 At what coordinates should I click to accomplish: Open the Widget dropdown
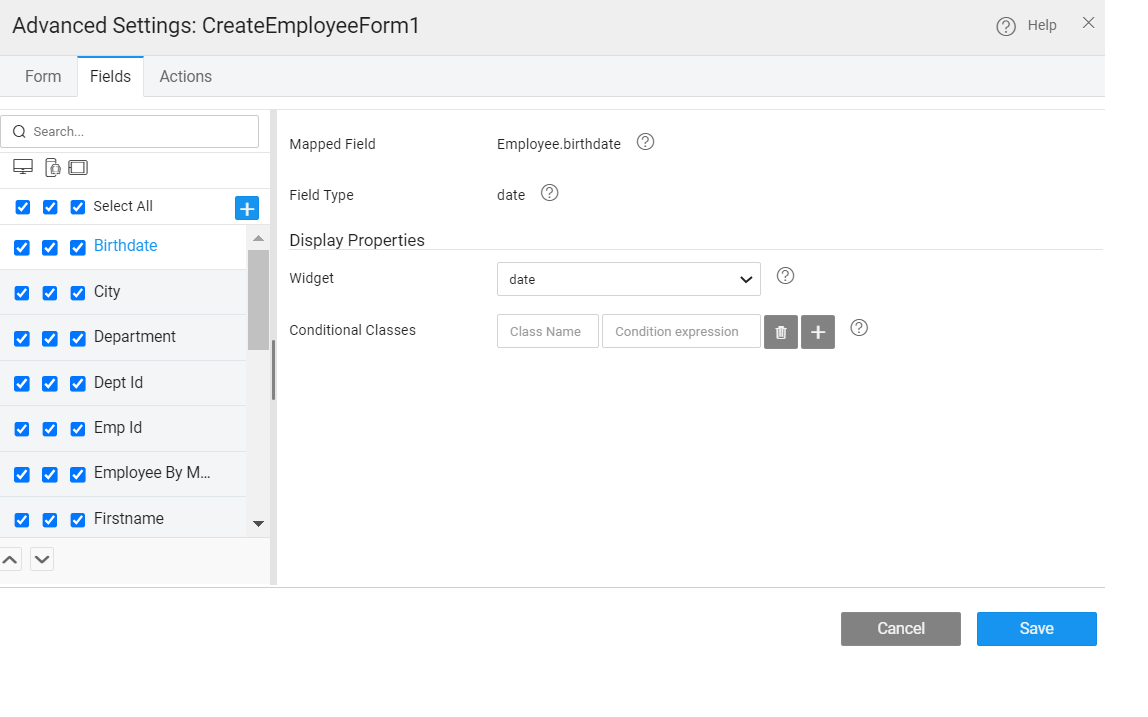(628, 280)
